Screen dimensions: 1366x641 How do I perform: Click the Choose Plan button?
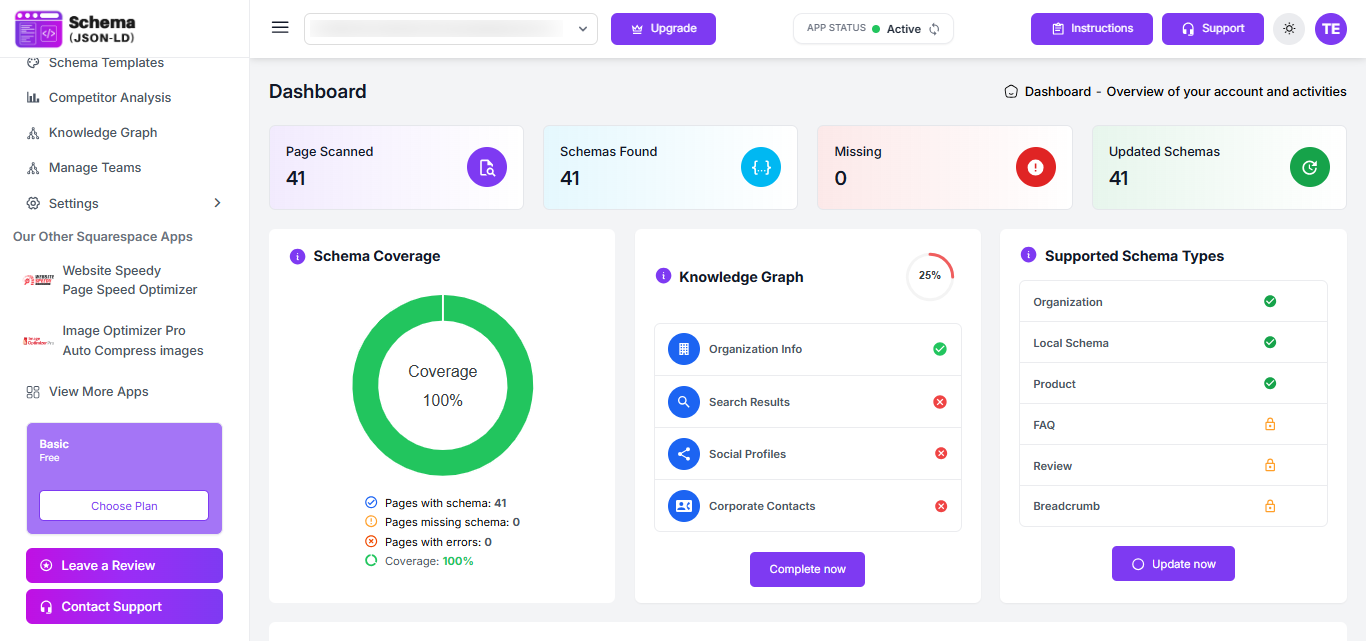[x=124, y=506]
